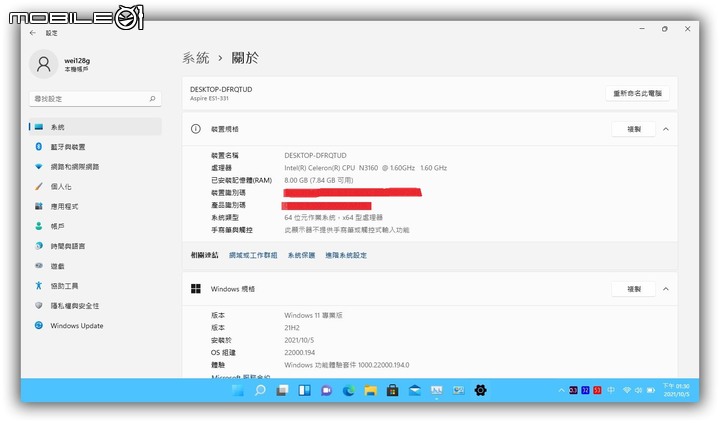Click into the 尋找設定 search field
The height and width of the screenshot is (423, 720).
(x=95, y=99)
